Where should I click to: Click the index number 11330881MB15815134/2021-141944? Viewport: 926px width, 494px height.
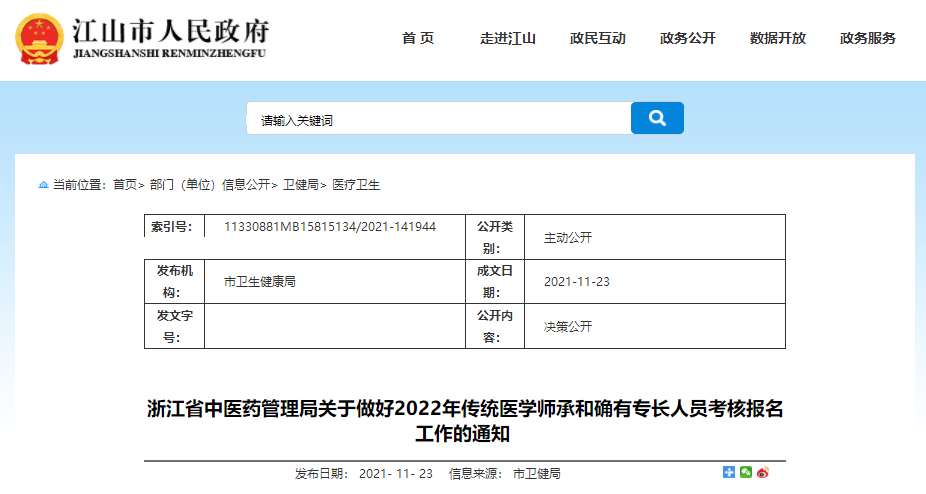[x=330, y=227]
